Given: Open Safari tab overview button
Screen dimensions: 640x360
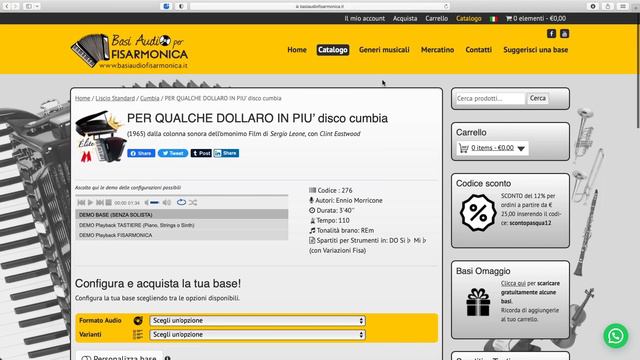Looking at the screenshot, I should (623, 6).
